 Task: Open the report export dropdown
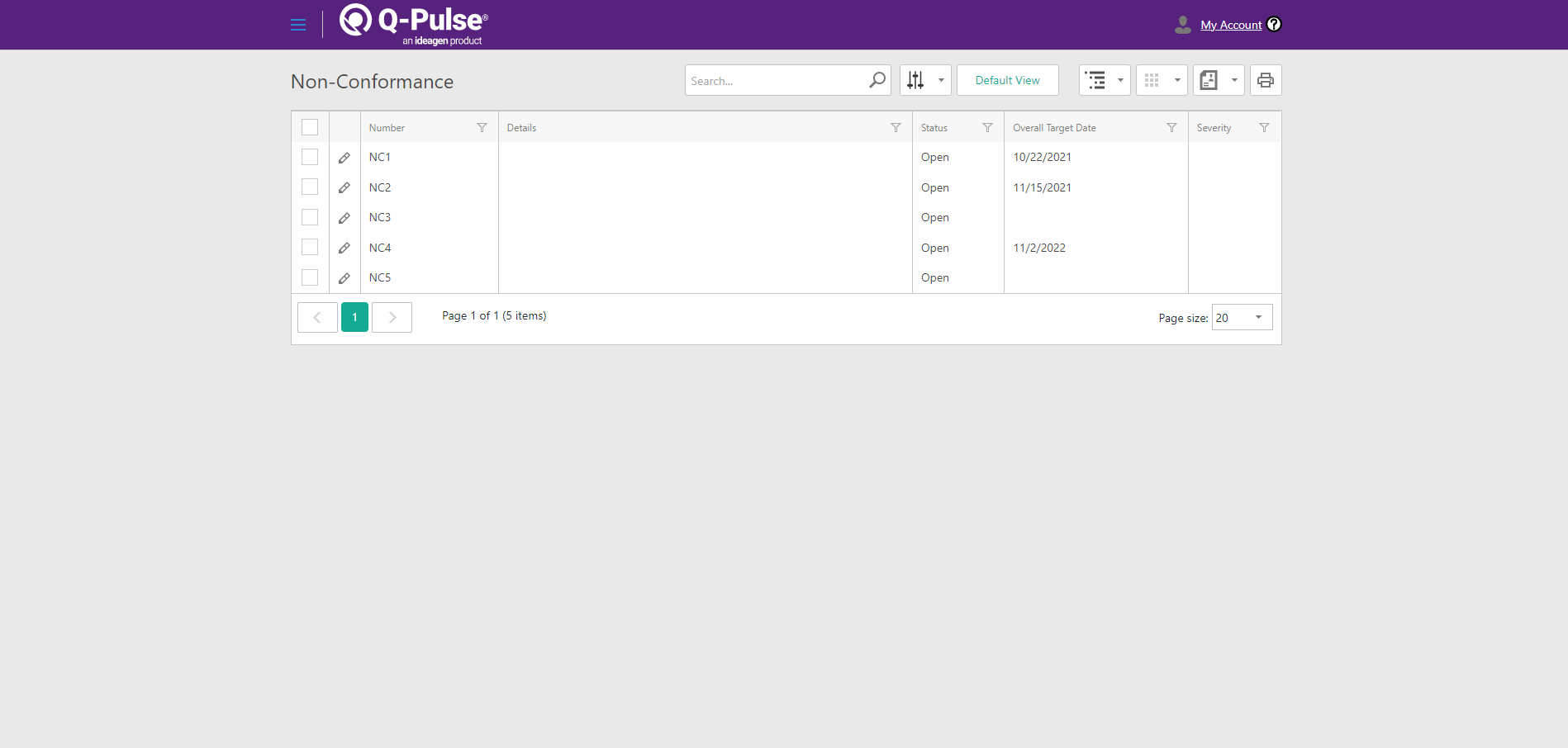(x=1219, y=80)
